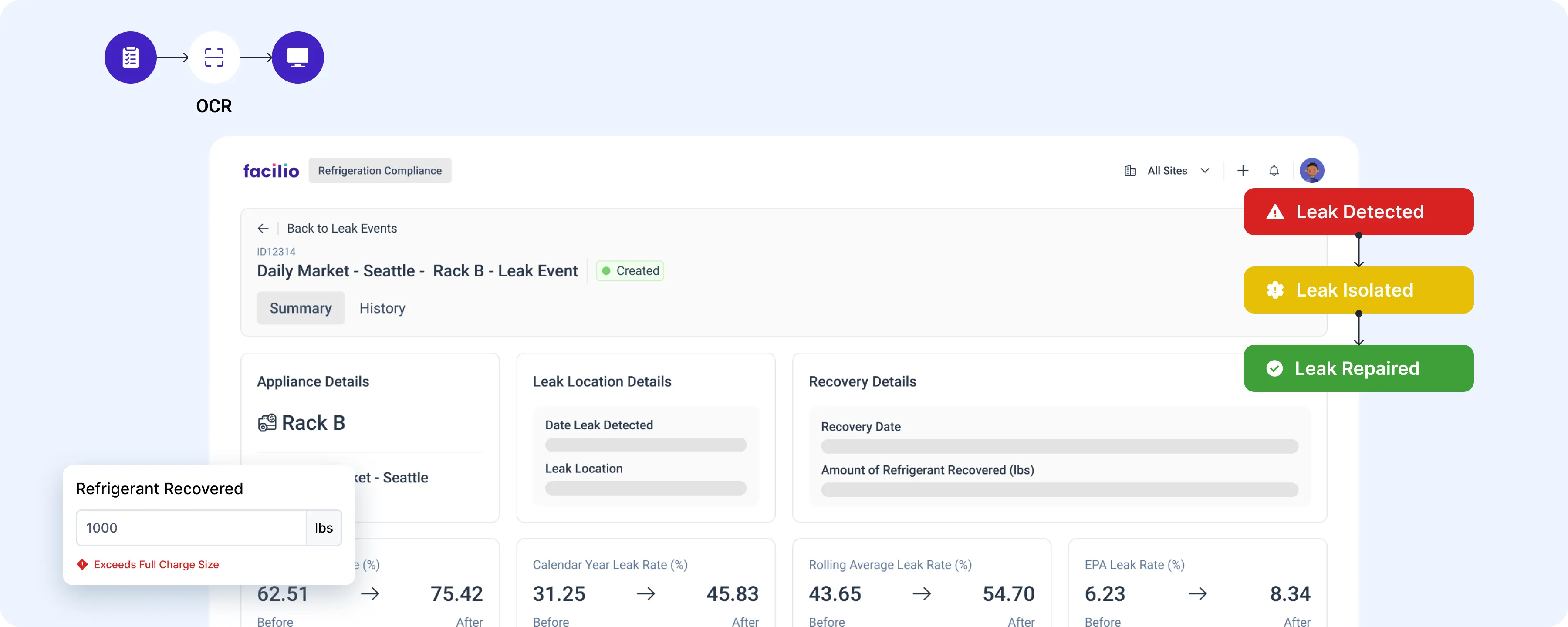The height and width of the screenshot is (627, 1568).
Task: Click the OCR scan frame icon
Action: pos(214,57)
